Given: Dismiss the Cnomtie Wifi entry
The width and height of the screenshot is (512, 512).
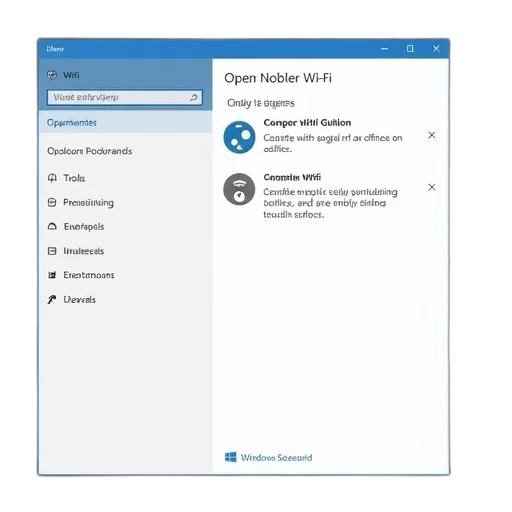Looking at the screenshot, I should point(432,187).
